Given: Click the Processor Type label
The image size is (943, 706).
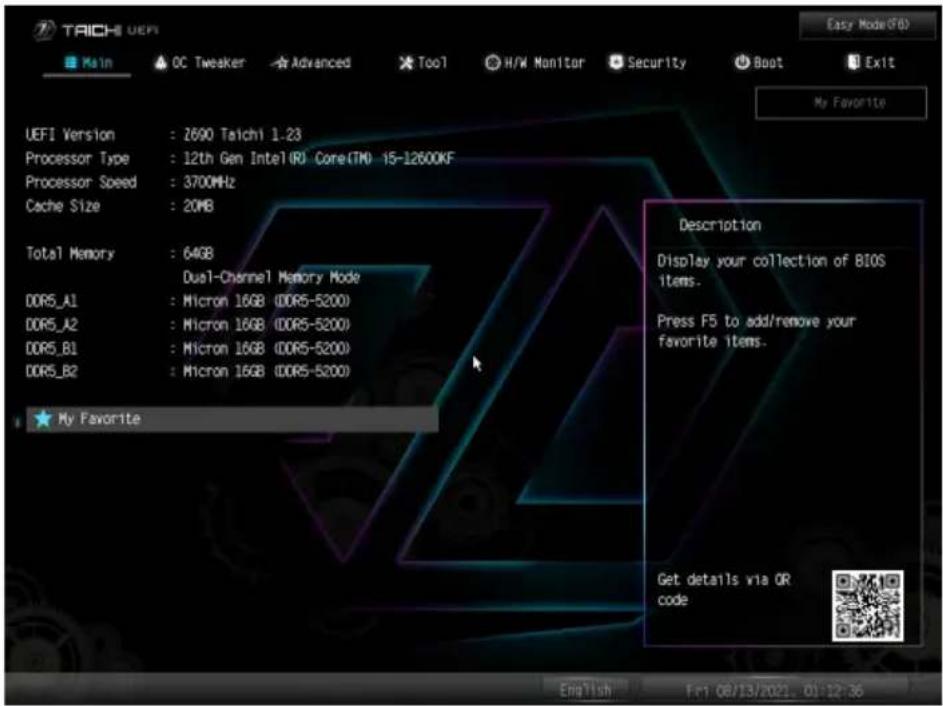Looking at the screenshot, I should click(77, 159).
